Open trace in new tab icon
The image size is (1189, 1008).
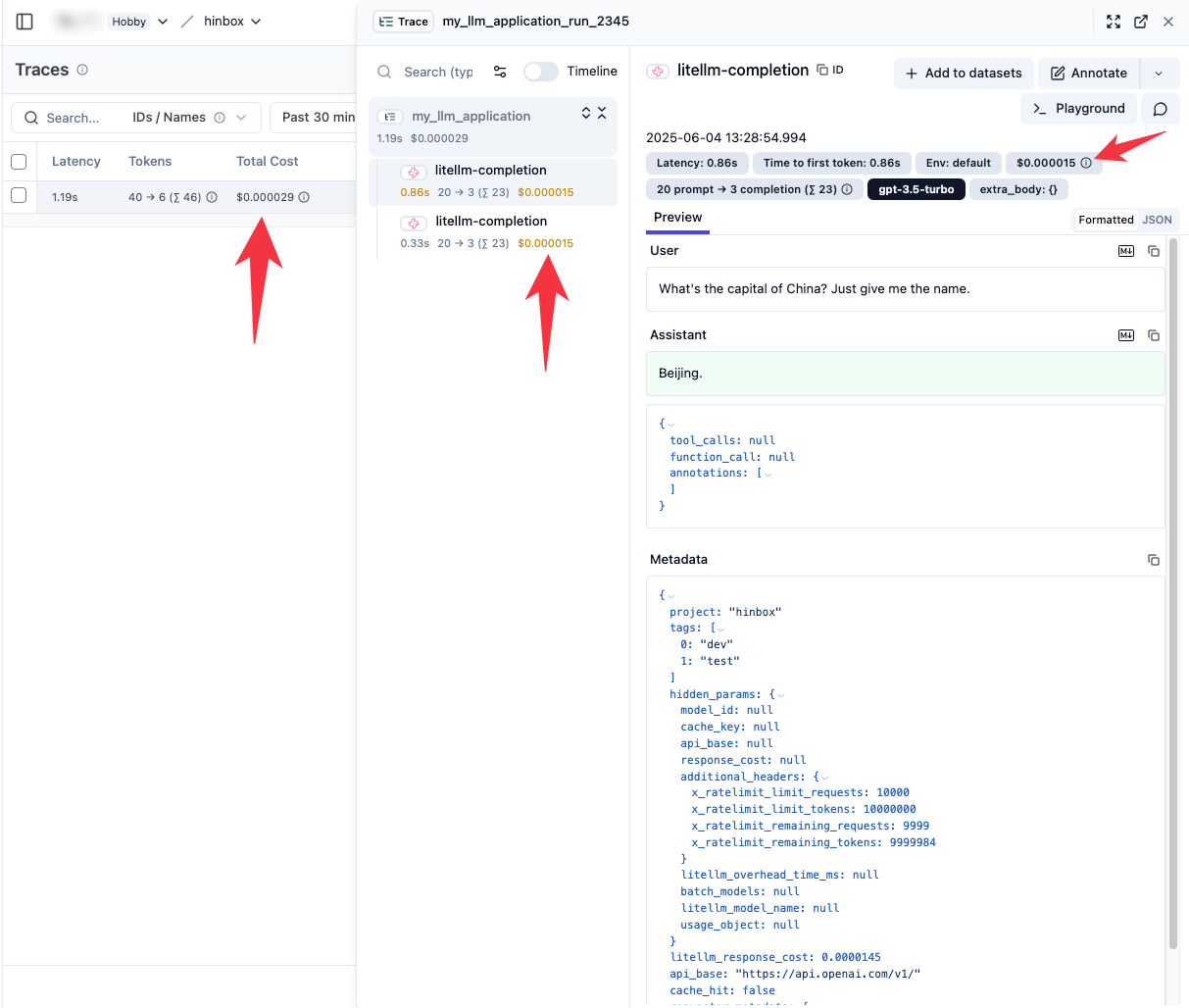point(1141,22)
